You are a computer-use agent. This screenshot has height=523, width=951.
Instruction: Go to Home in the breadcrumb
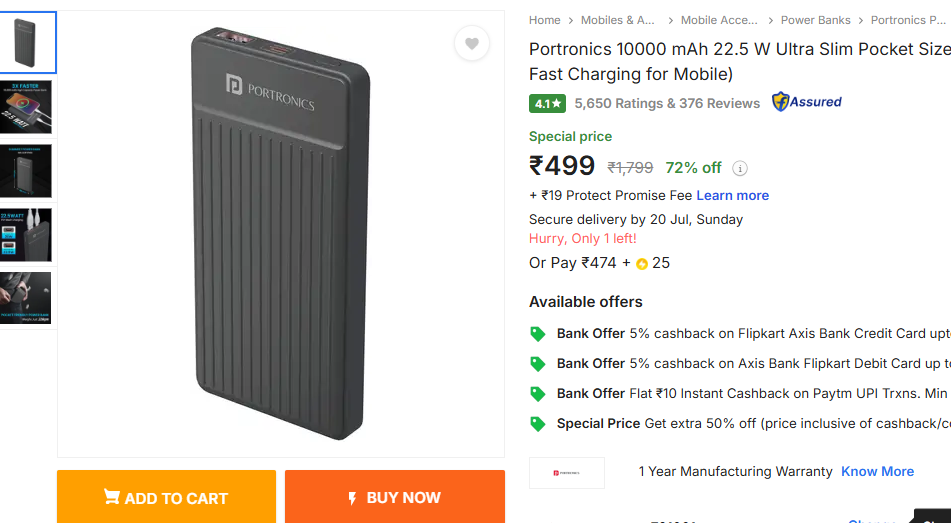tap(545, 20)
